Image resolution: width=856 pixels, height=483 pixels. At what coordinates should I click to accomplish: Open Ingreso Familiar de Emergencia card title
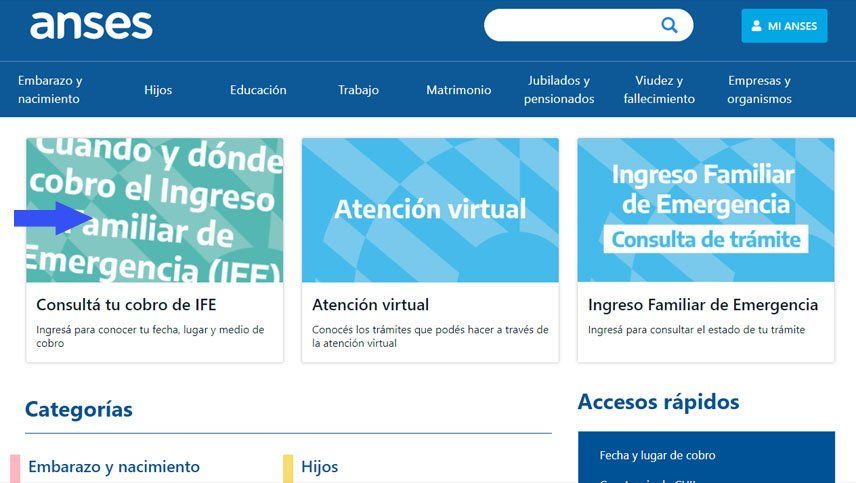[703, 305]
